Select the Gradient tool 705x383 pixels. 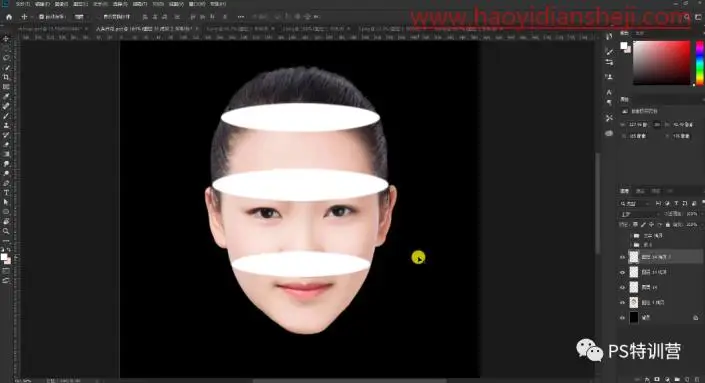coord(6,154)
